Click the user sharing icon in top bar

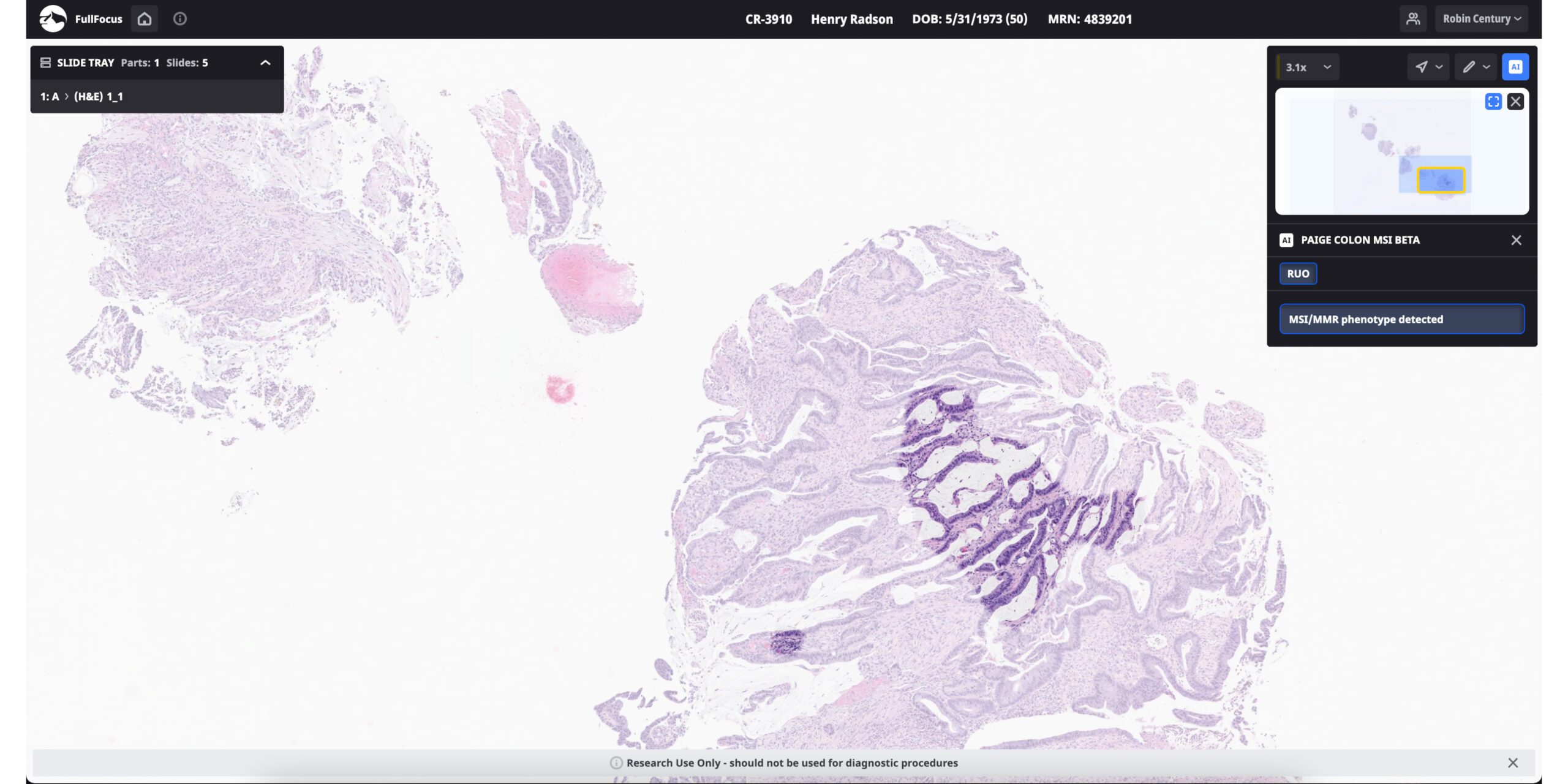click(1414, 18)
